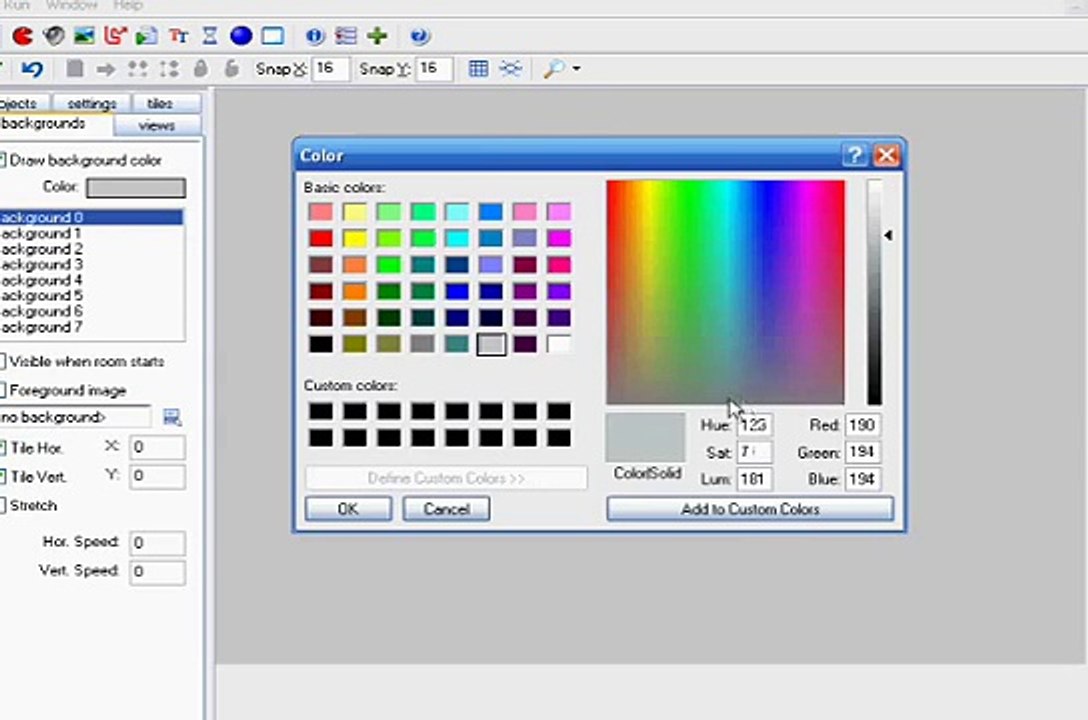Click the Red value field
This screenshot has height=720, width=1088.
coord(862,425)
